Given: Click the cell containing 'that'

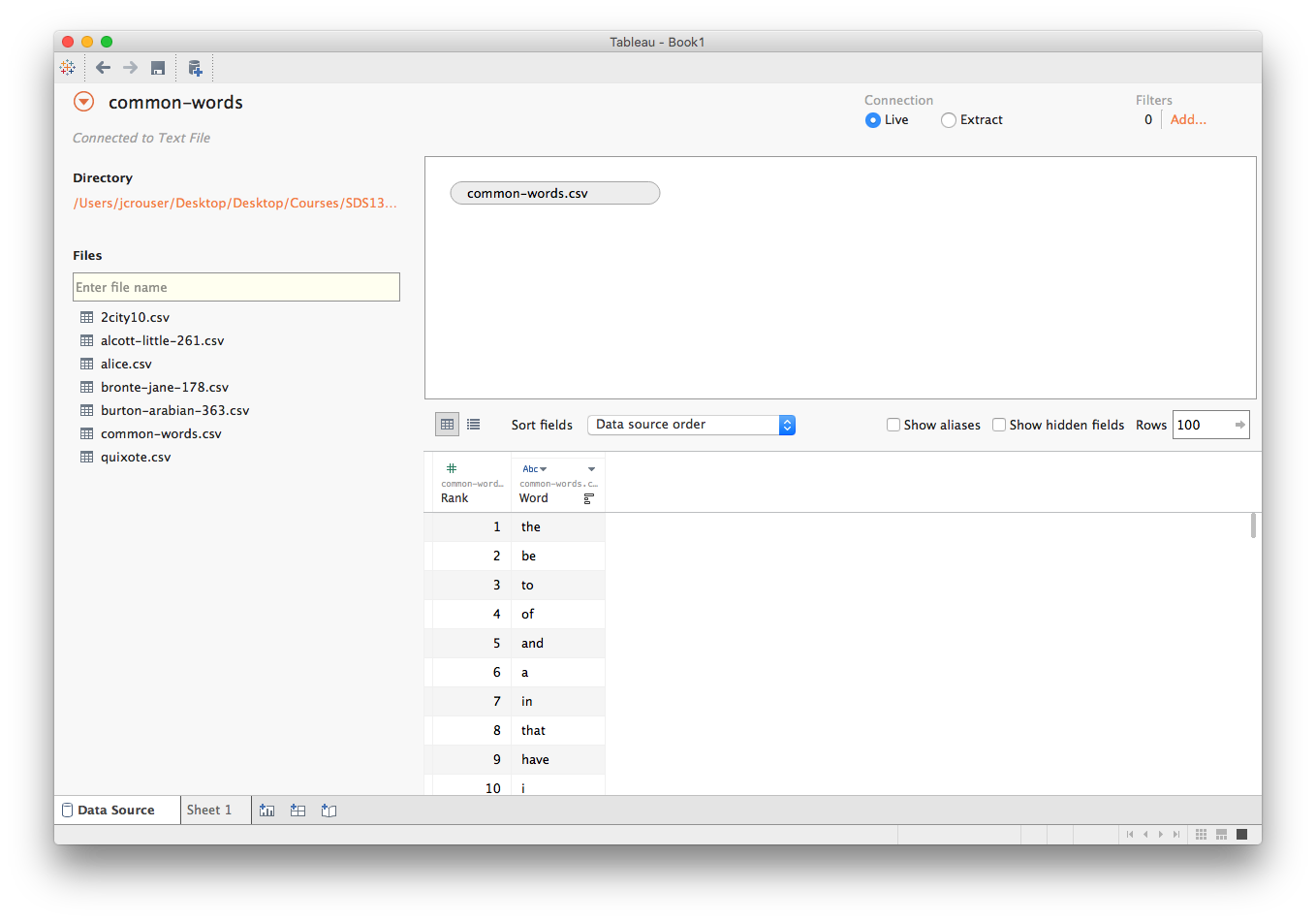Looking at the screenshot, I should (x=558, y=730).
